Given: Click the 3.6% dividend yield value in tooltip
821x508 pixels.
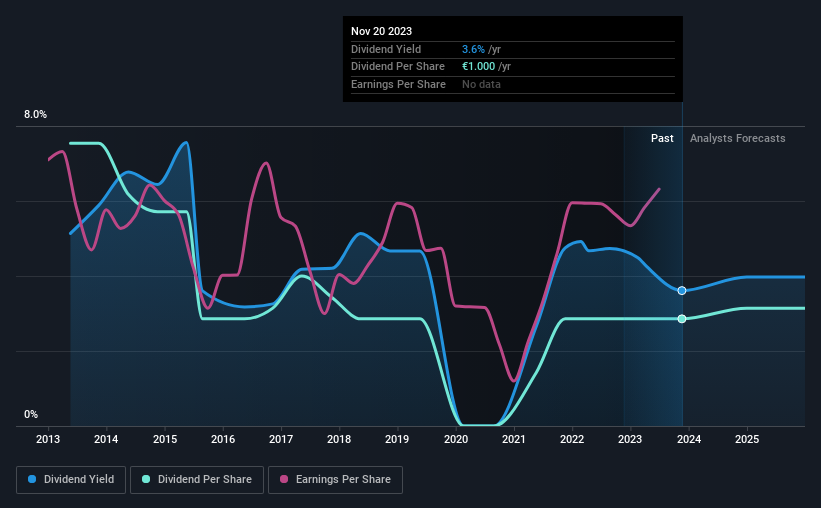Looking at the screenshot, I should pos(473,49).
